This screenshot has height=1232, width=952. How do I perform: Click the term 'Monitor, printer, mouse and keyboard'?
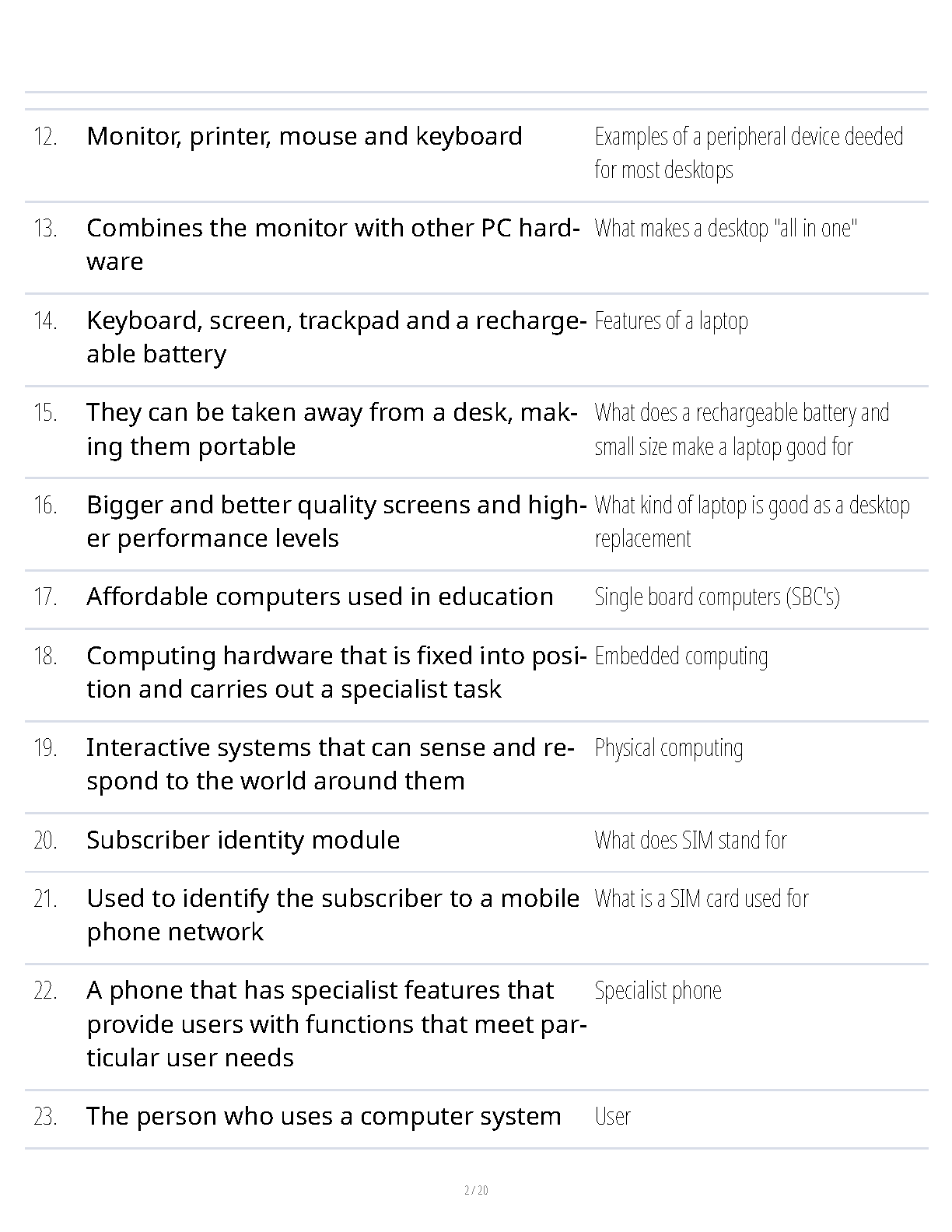pos(304,137)
